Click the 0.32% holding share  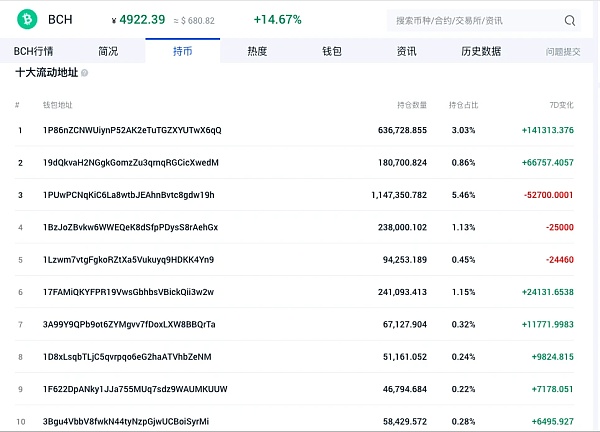coord(463,324)
